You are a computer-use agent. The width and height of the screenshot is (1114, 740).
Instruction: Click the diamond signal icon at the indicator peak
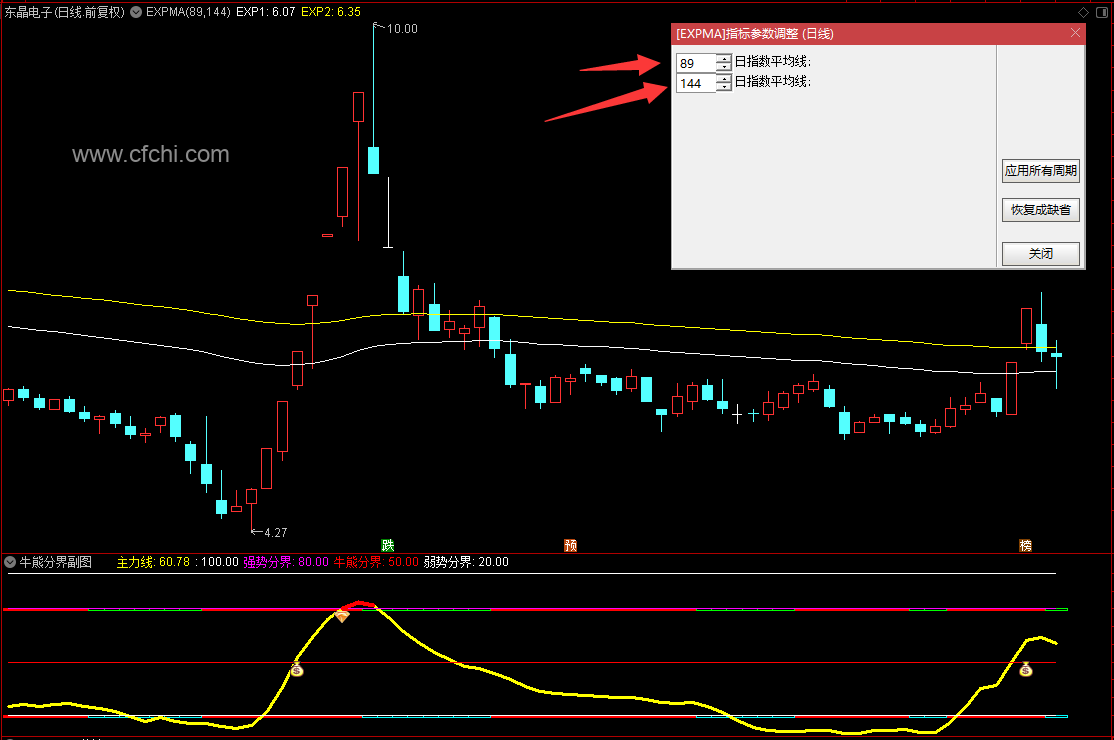(342, 616)
